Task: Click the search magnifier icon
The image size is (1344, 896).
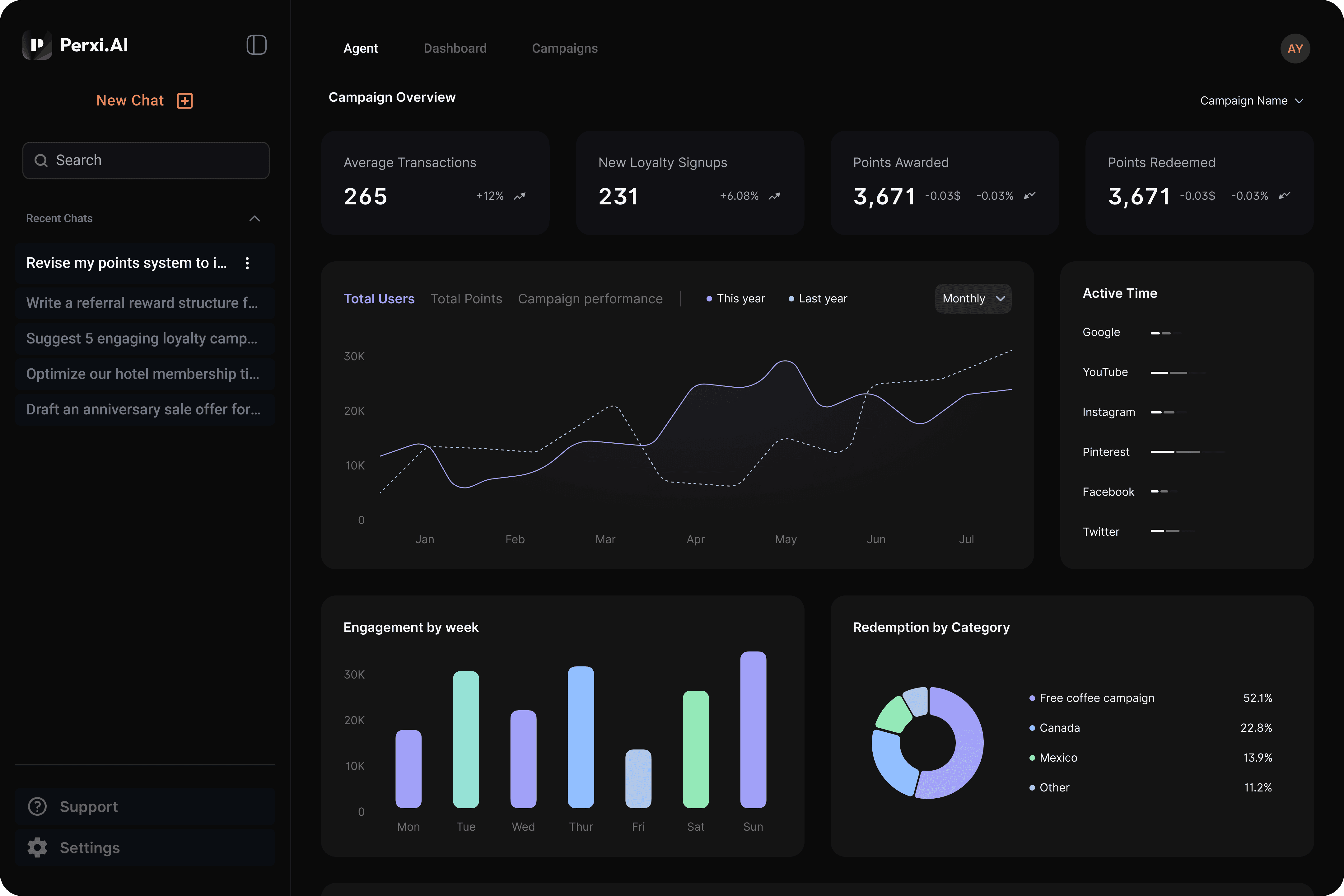Action: coord(41,161)
